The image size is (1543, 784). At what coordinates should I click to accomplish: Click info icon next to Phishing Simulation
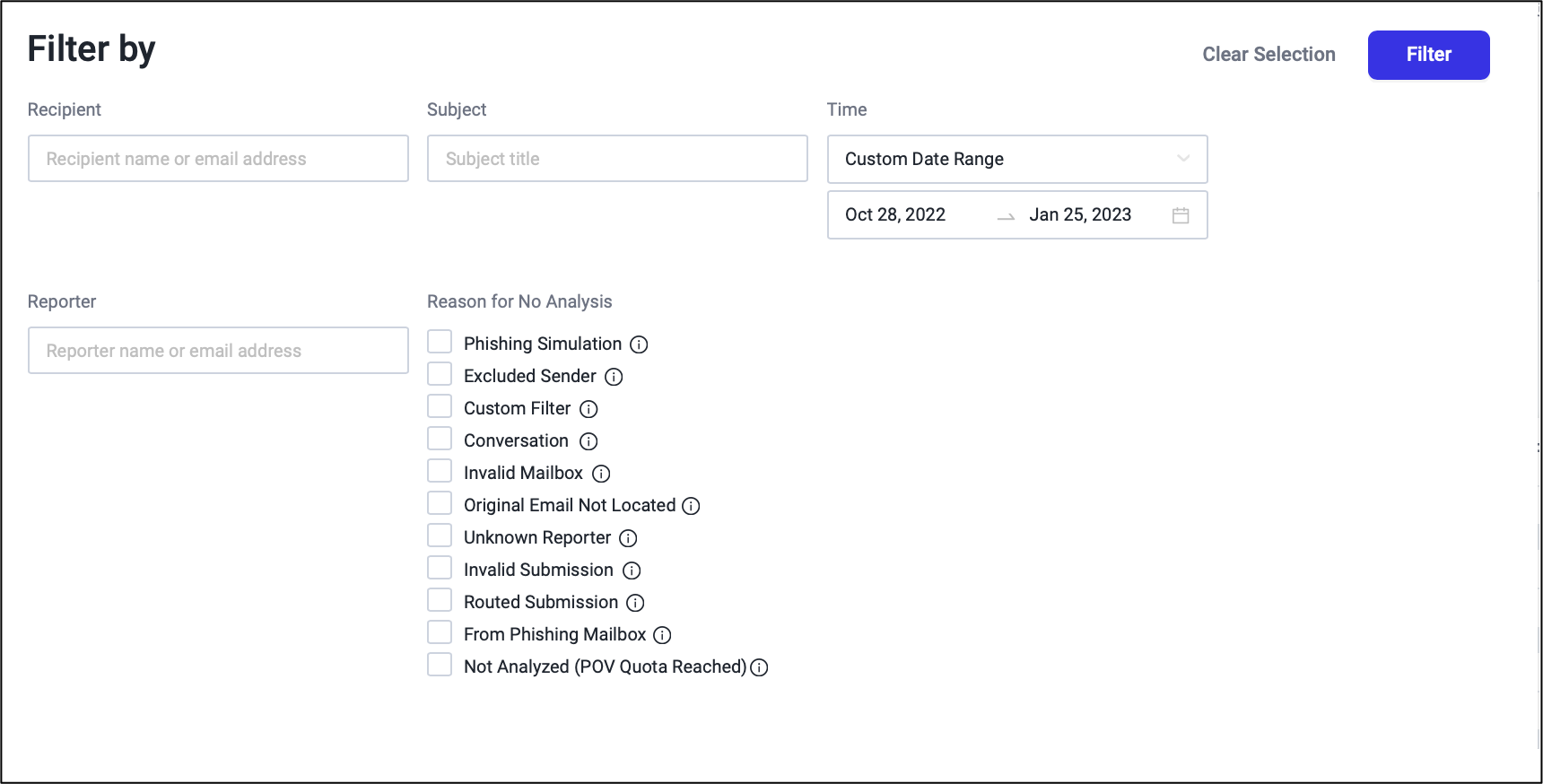click(639, 344)
